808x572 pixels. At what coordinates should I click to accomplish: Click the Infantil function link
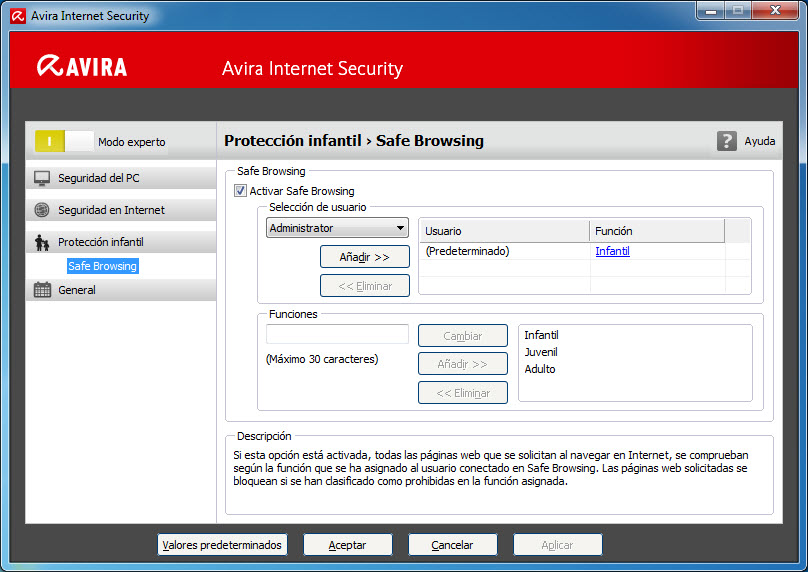coord(612,251)
